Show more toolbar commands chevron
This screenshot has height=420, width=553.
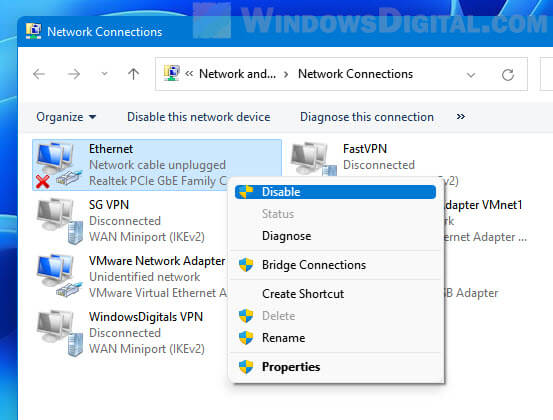461,116
